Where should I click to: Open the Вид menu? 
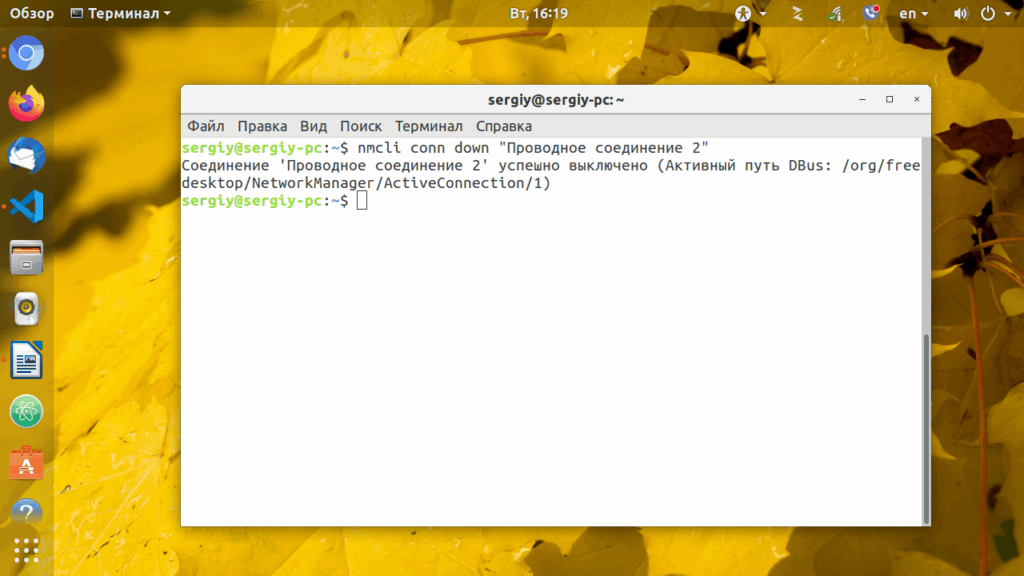313,126
